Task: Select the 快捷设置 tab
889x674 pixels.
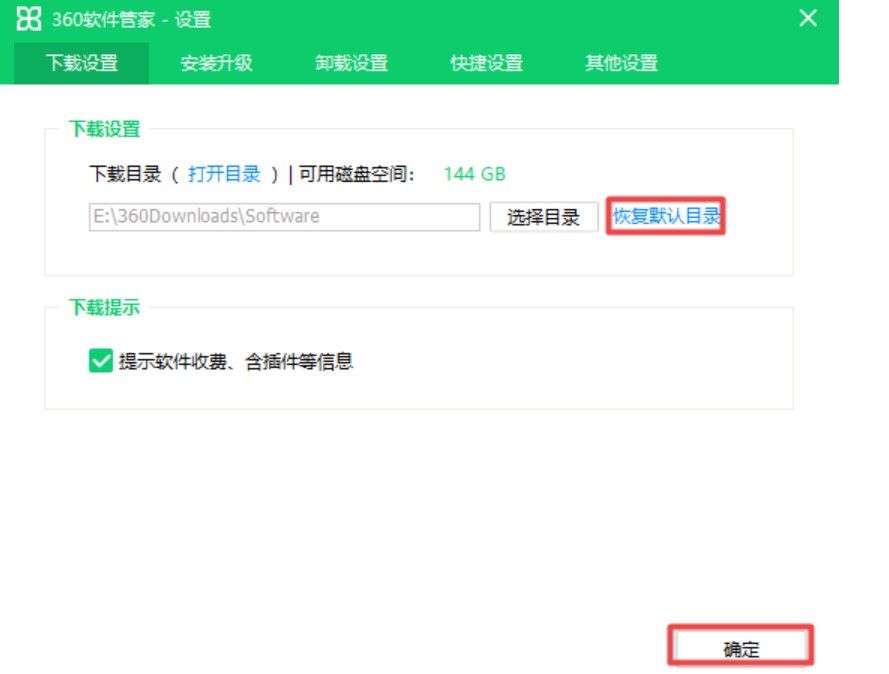Action: [x=486, y=63]
